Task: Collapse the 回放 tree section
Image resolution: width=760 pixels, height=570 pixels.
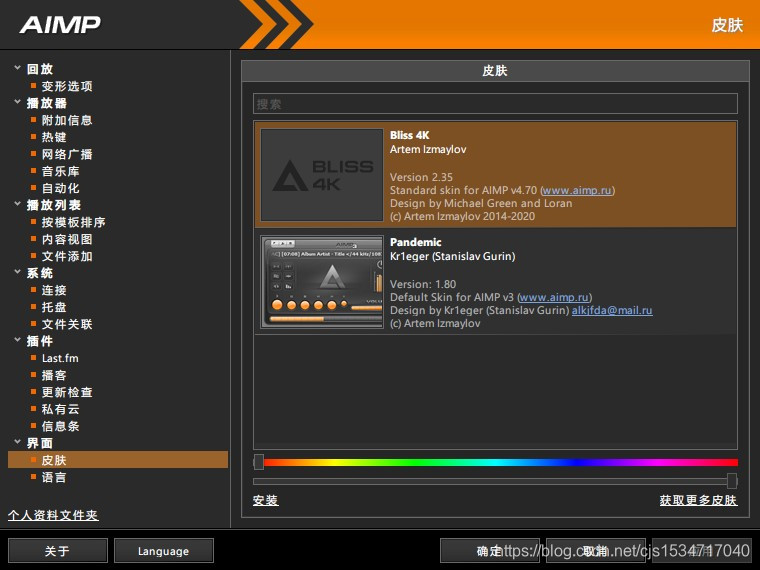Action: click(x=17, y=68)
